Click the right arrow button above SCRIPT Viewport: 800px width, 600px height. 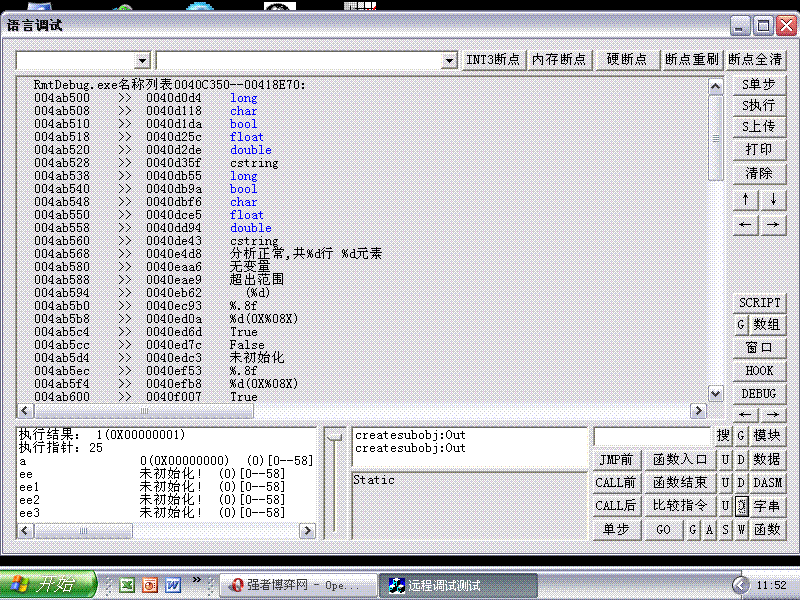773,224
